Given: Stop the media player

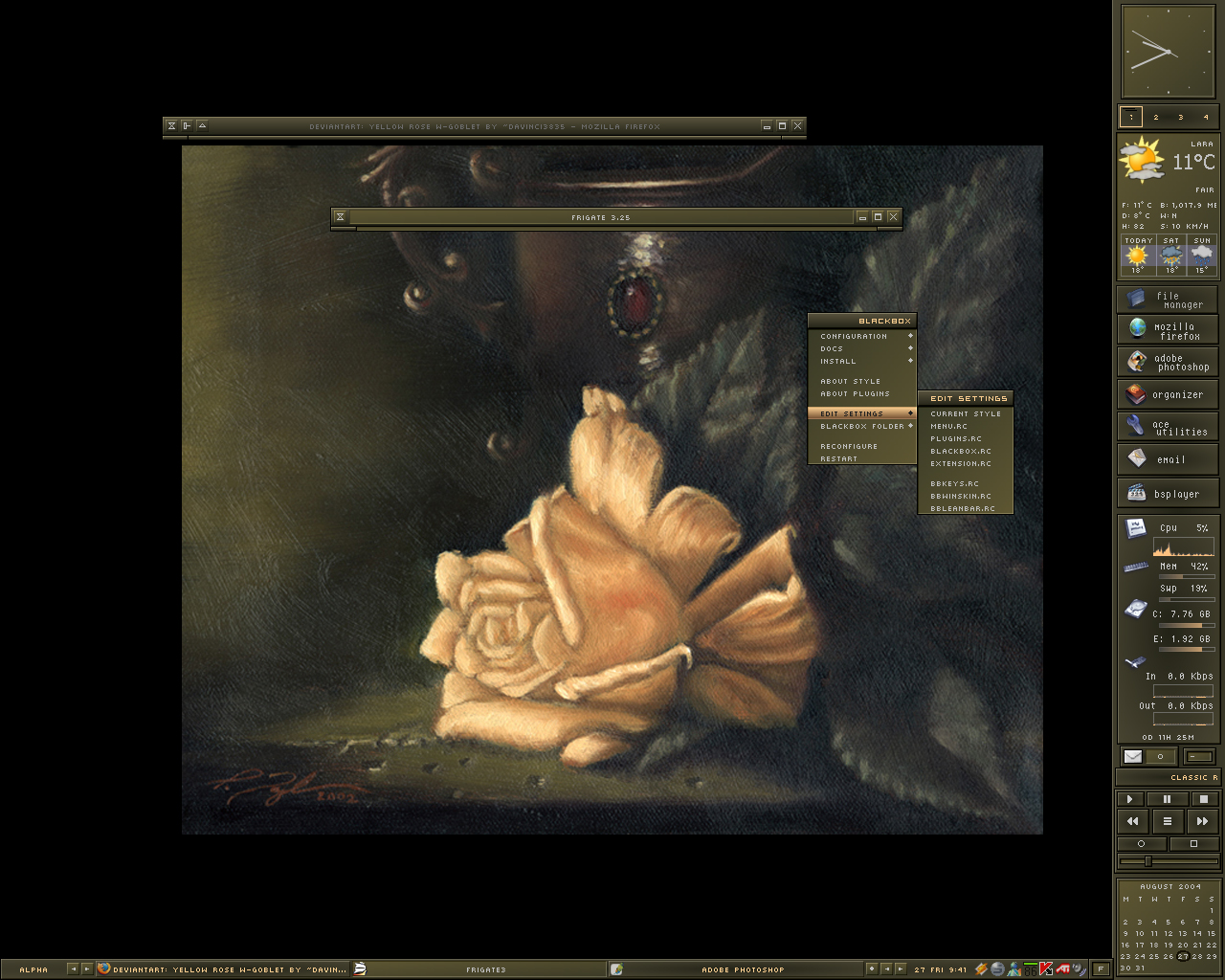Looking at the screenshot, I should pyautogui.click(x=1204, y=799).
